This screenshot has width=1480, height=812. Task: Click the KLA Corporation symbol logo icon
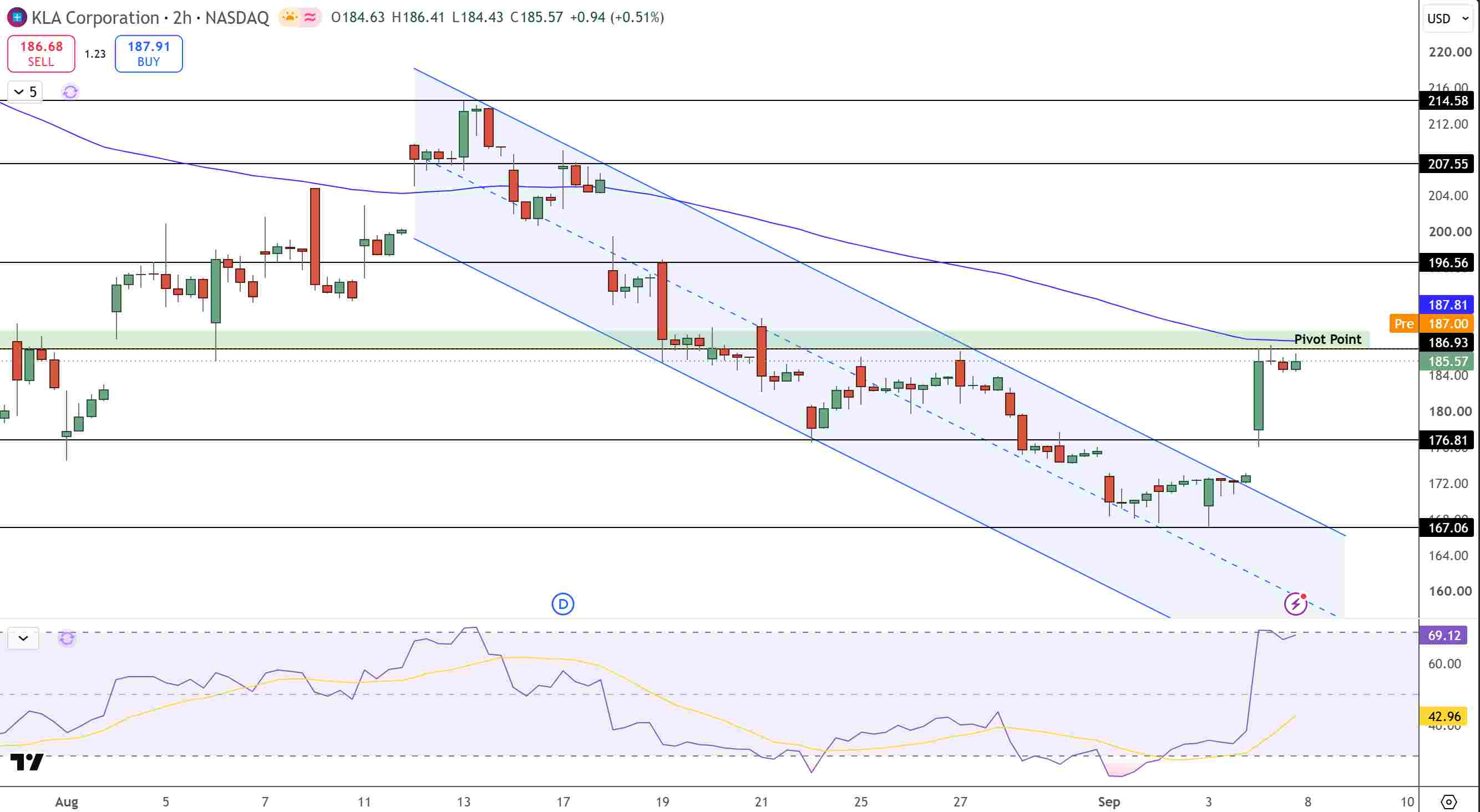[x=17, y=17]
